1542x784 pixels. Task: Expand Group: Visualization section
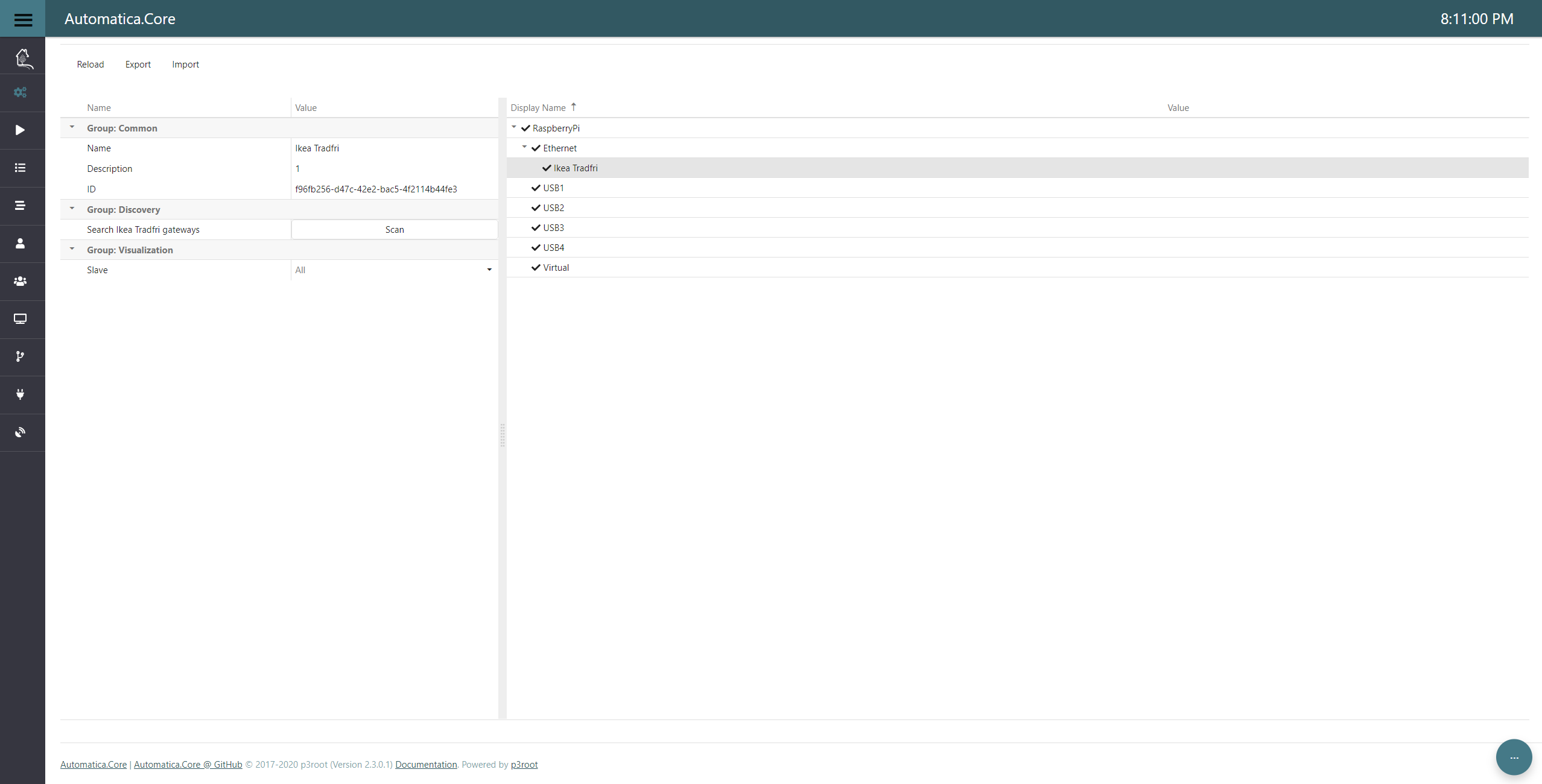[x=71, y=249]
